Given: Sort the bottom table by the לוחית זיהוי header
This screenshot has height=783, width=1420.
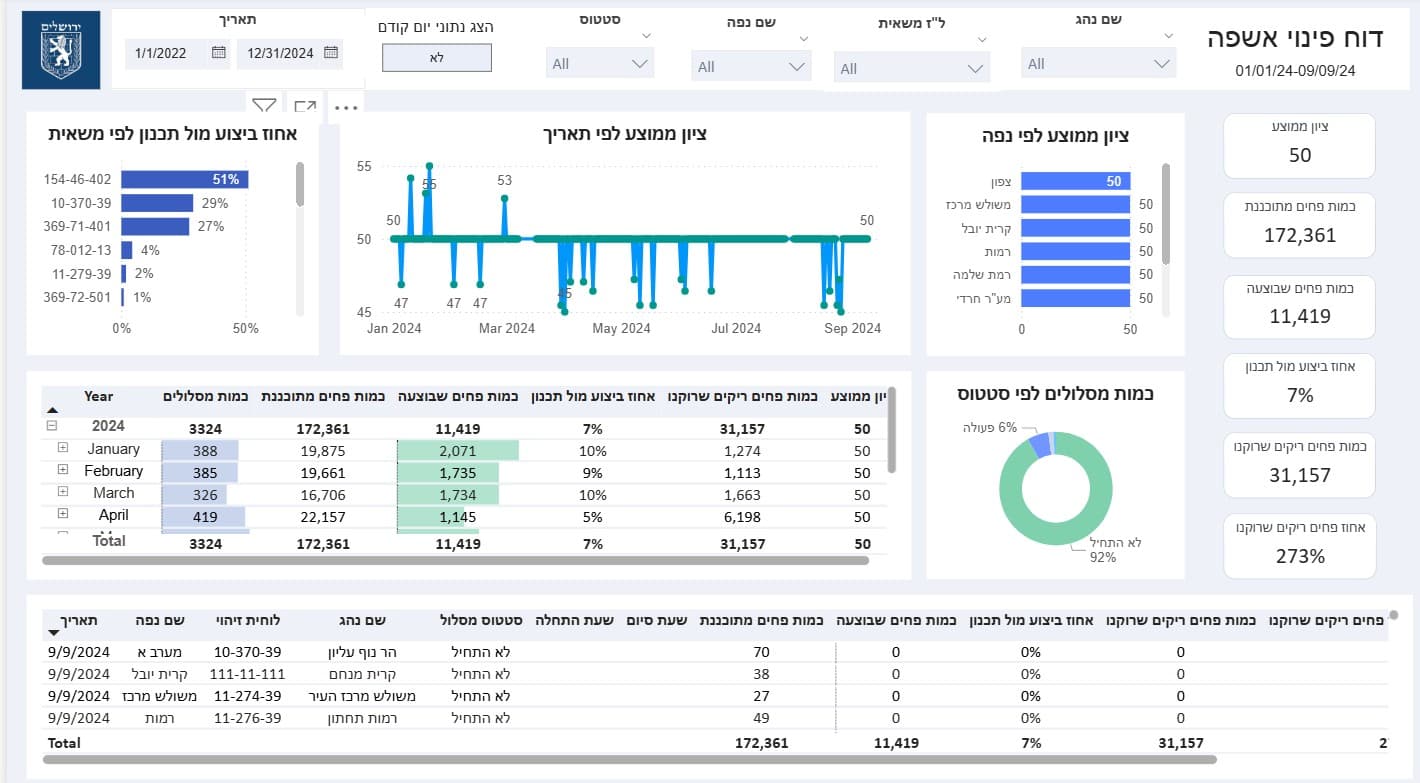Looking at the screenshot, I should pos(248,620).
